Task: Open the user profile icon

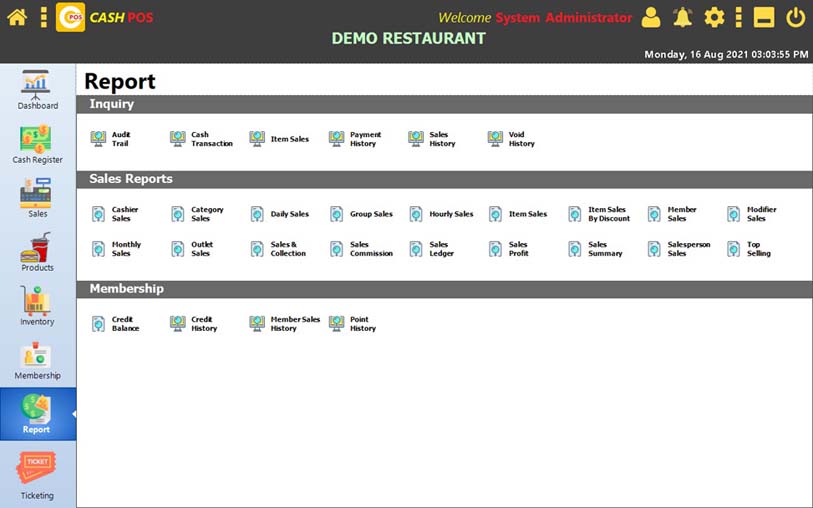Action: [651, 17]
